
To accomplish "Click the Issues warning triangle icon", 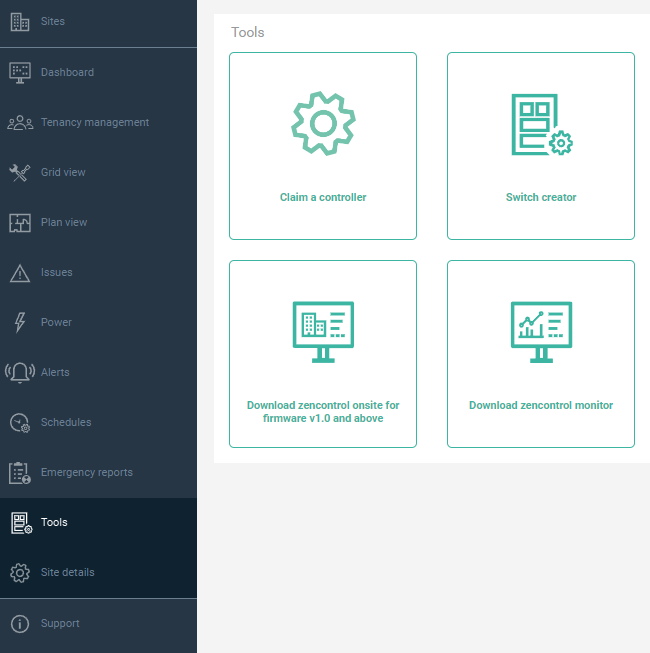I will (x=20, y=273).
